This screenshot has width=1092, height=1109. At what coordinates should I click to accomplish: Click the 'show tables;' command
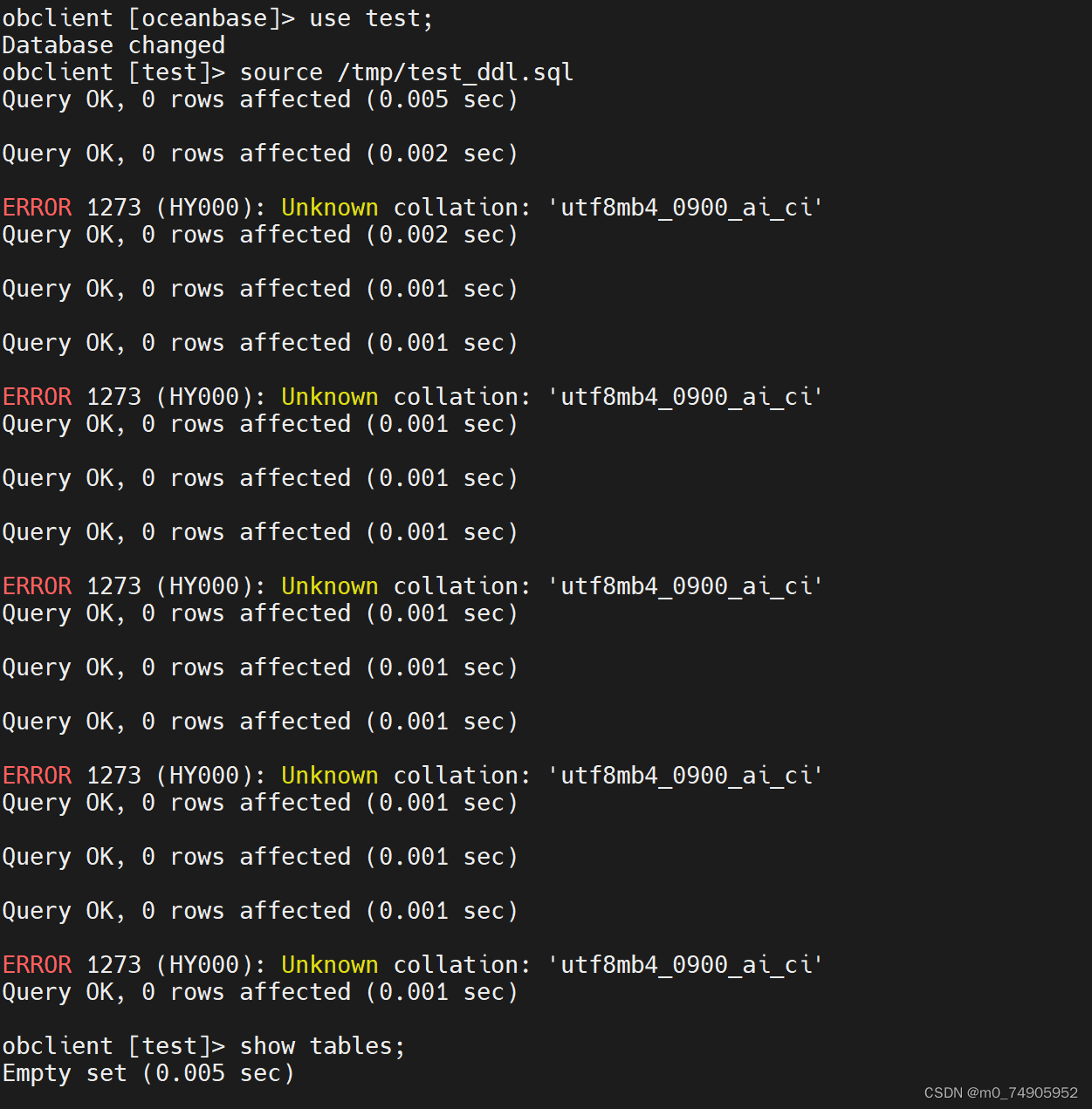[323, 1045]
